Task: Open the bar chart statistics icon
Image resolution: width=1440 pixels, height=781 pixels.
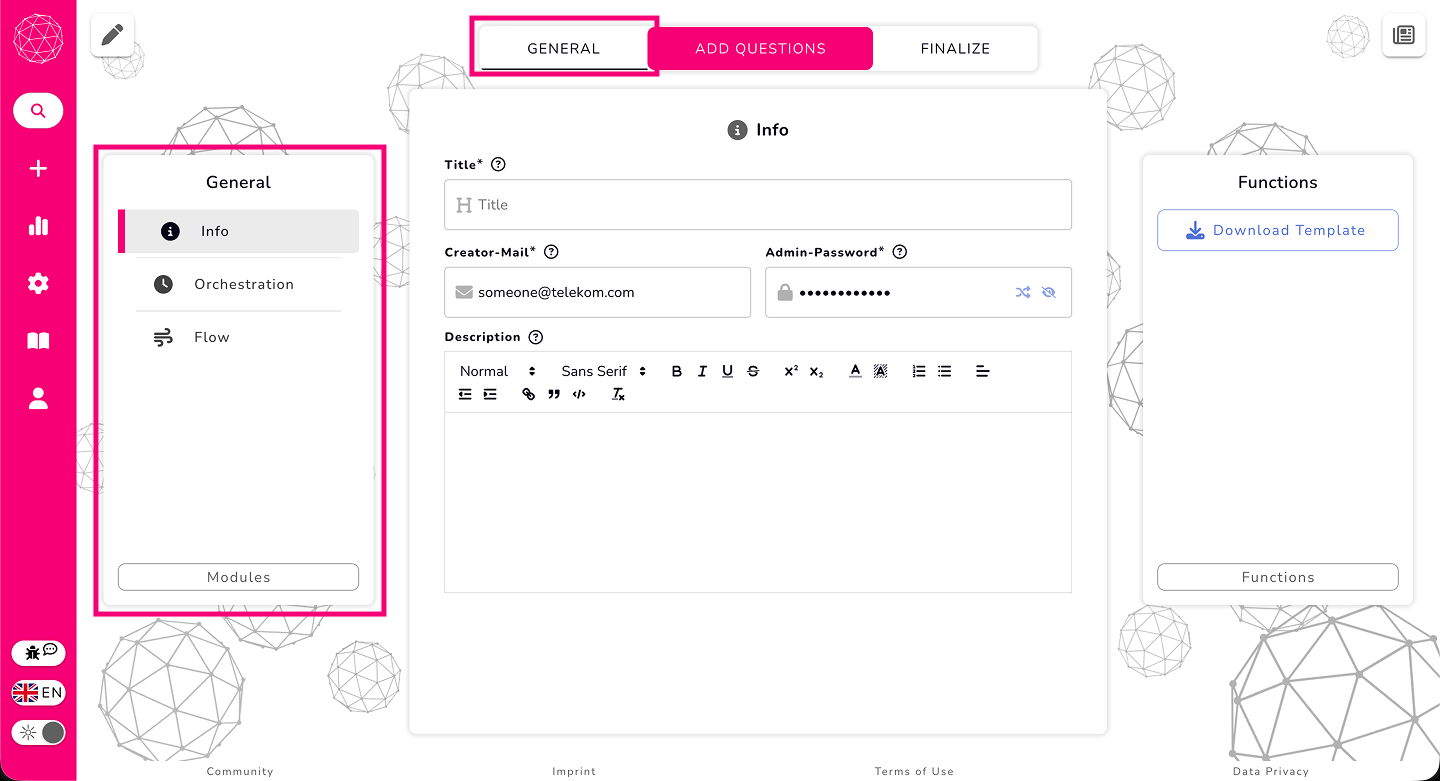Action: pyautogui.click(x=38, y=226)
